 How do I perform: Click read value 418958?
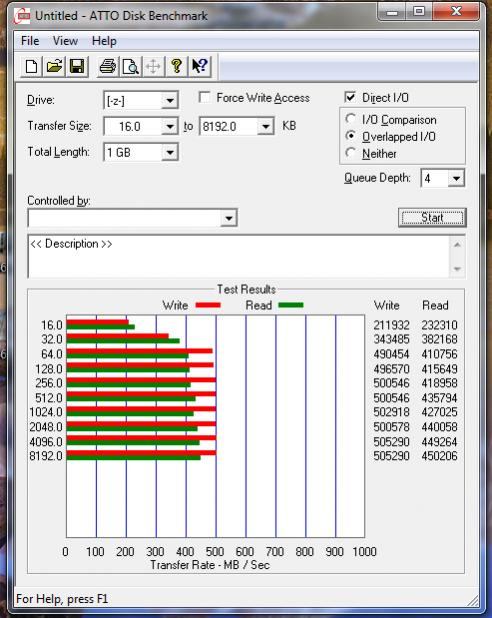(440, 383)
